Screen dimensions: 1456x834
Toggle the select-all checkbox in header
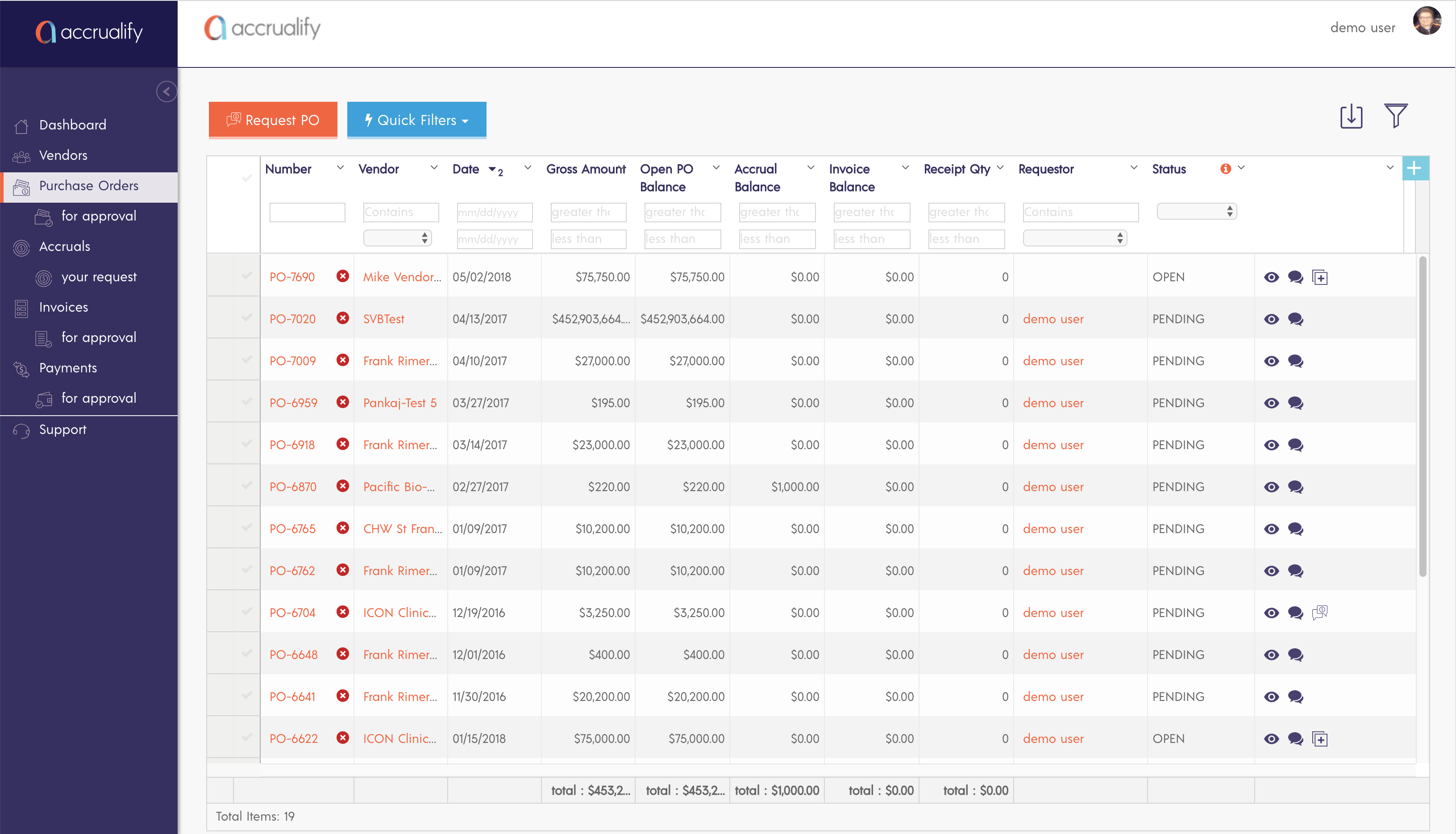[x=247, y=178]
